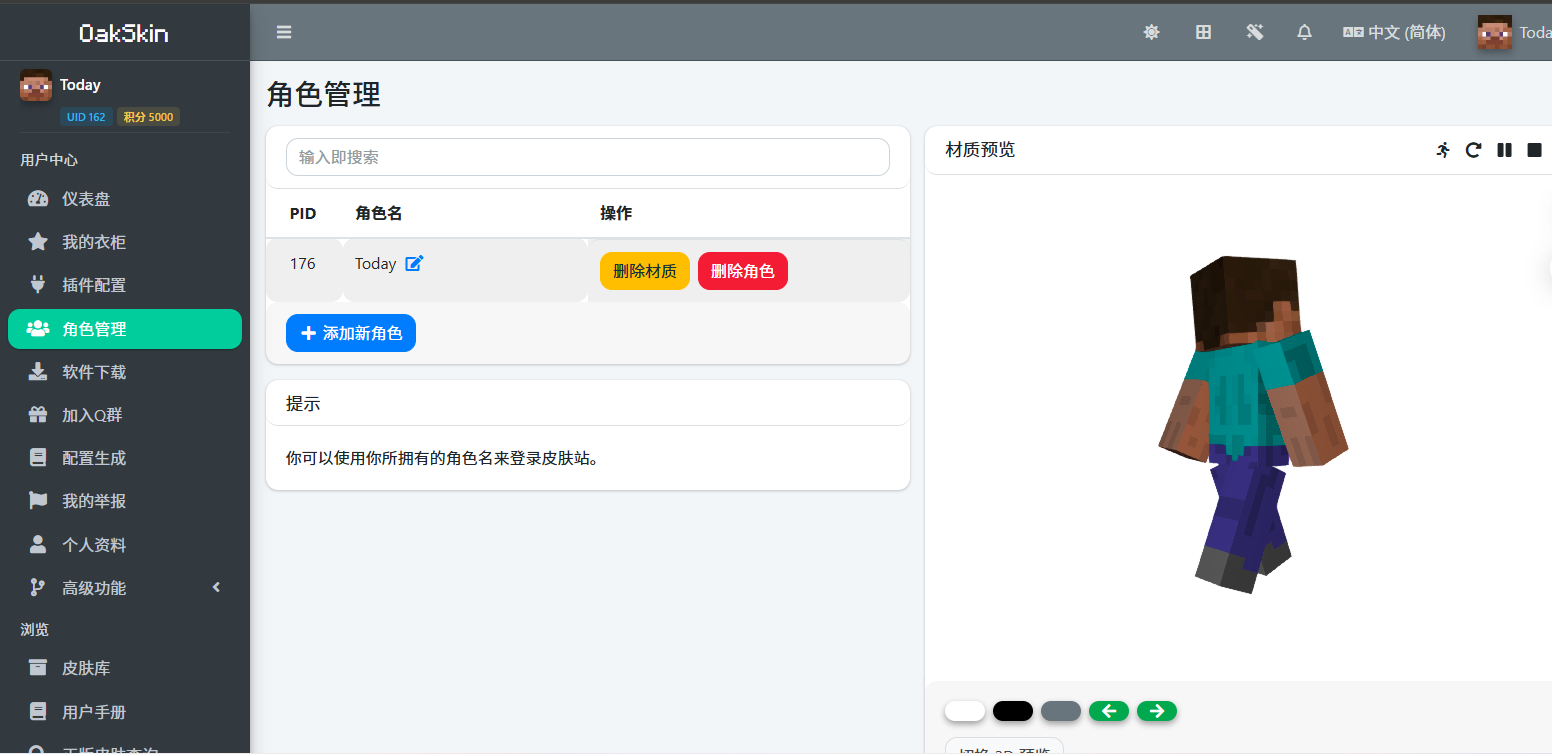Click the green right arrow button
This screenshot has height=754, width=1552.
(1157, 711)
